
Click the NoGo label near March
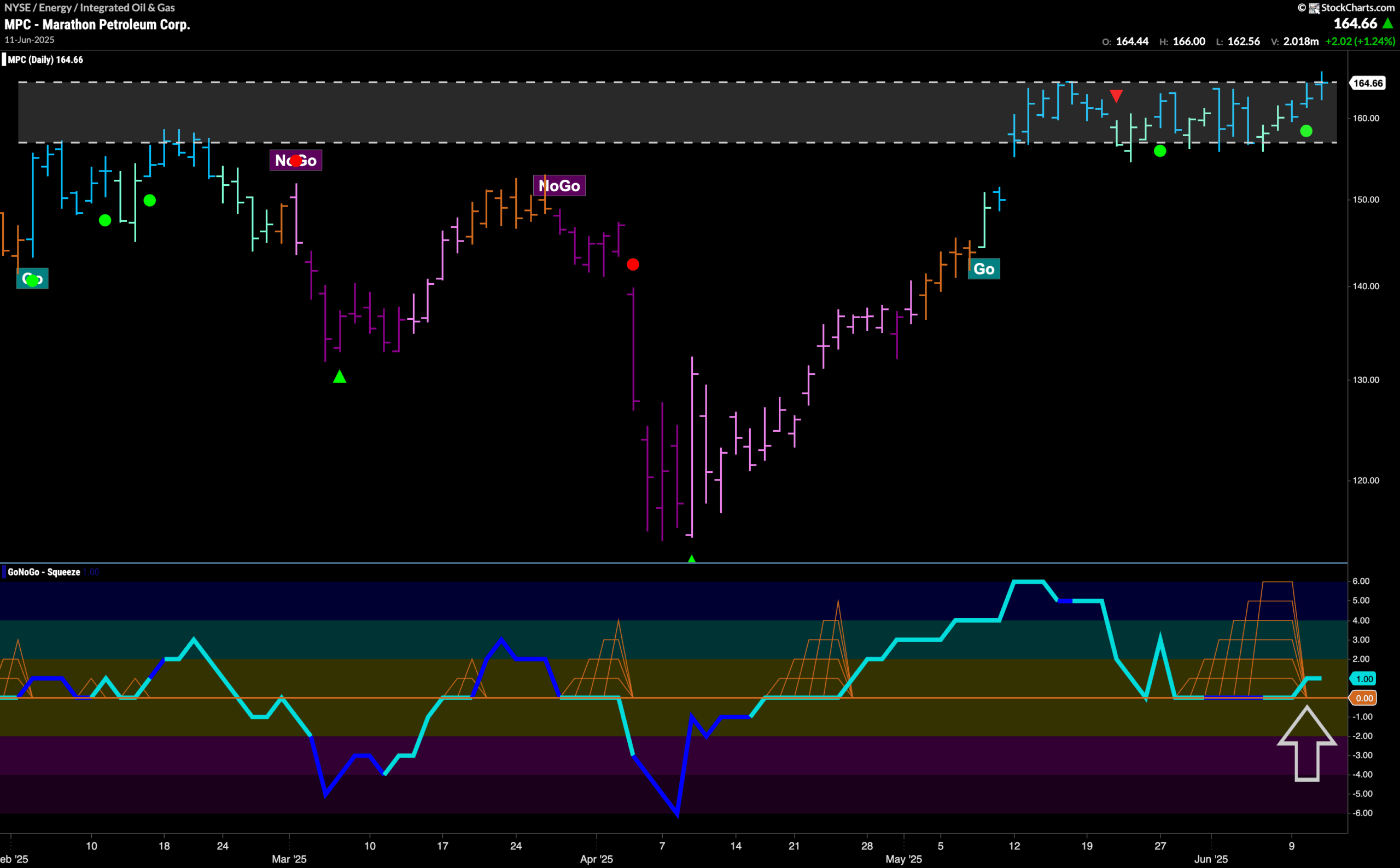click(296, 160)
